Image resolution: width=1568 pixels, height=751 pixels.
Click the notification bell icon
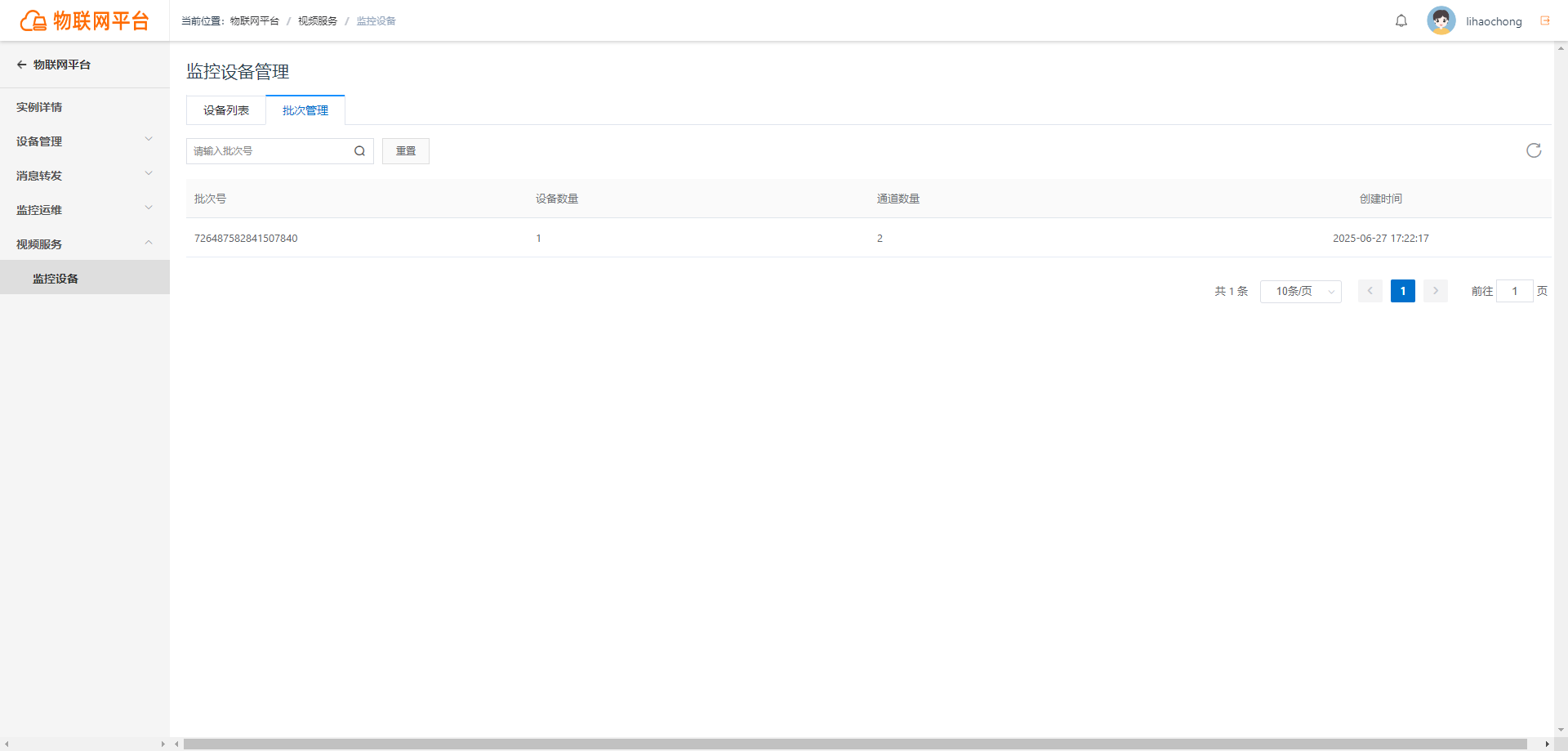click(1401, 21)
